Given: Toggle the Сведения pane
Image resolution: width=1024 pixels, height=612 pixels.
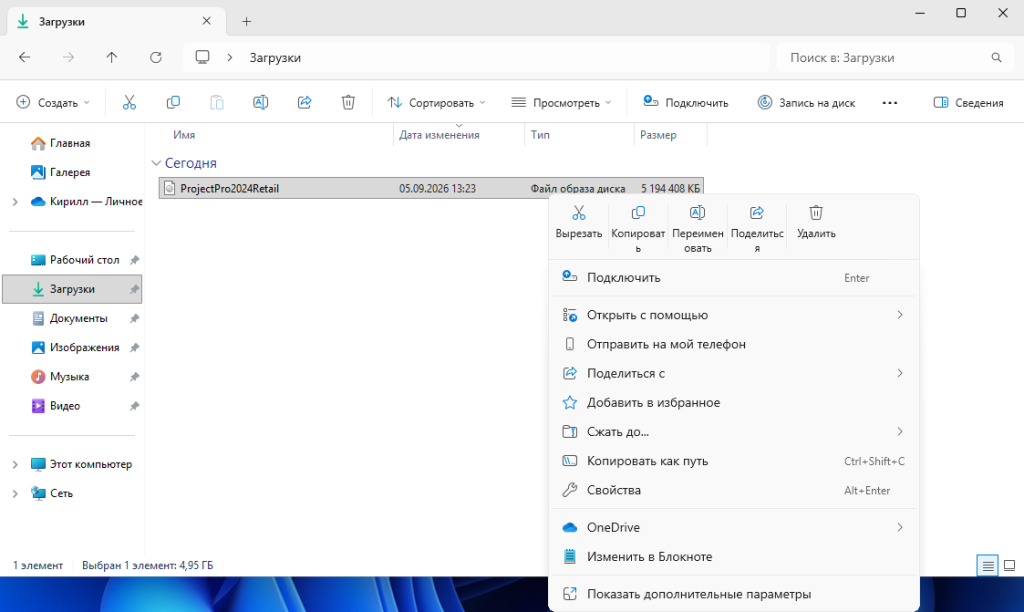Looking at the screenshot, I should (x=968, y=103).
